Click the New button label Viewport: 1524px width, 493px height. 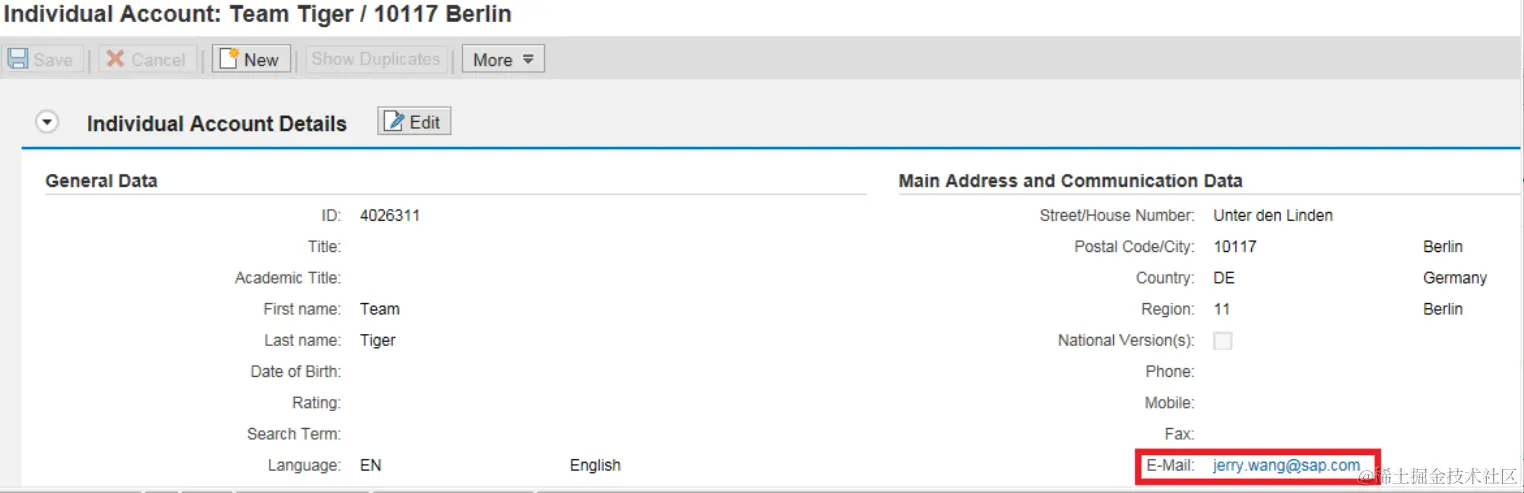[x=261, y=60]
